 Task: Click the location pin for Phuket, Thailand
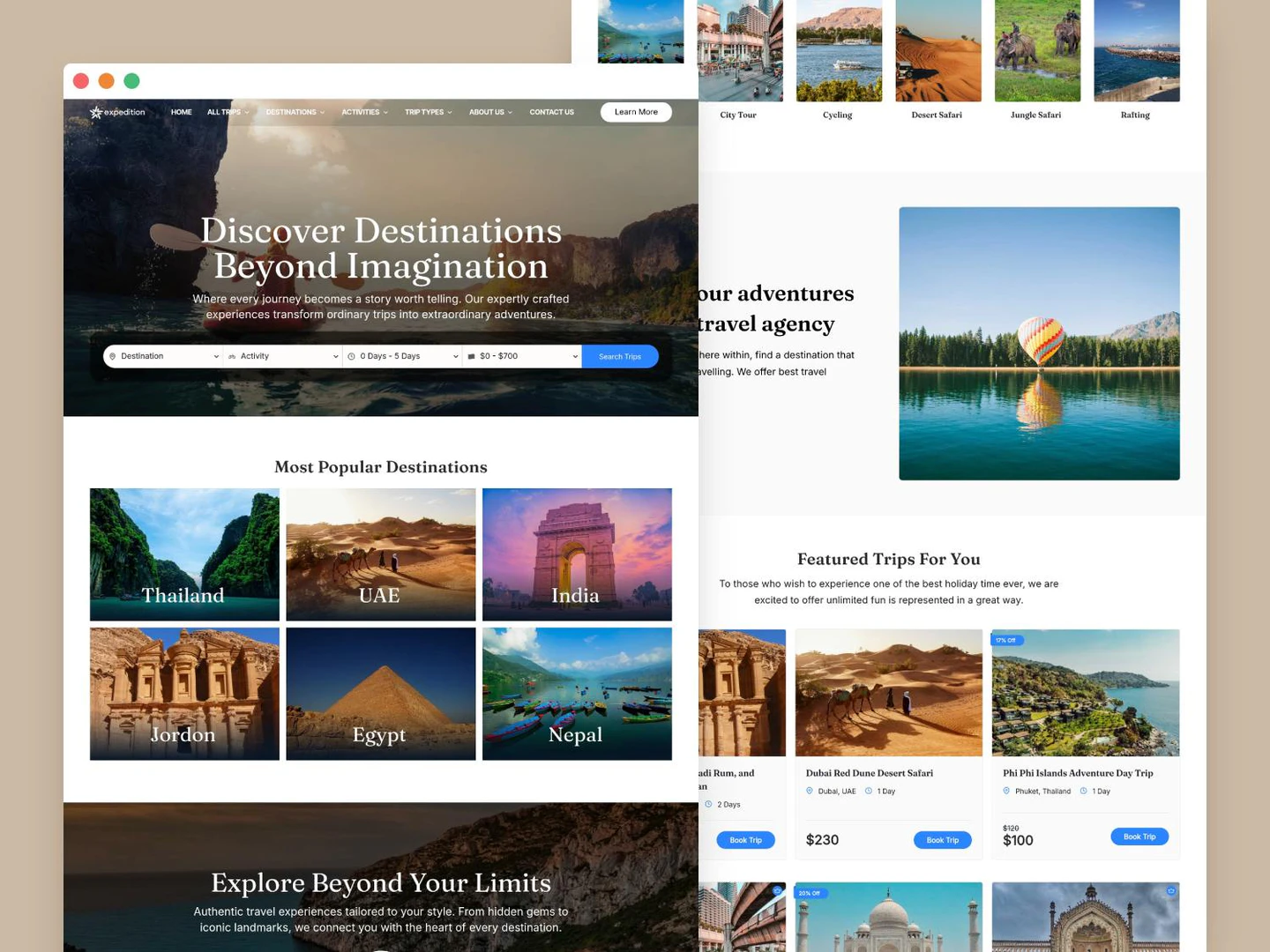click(1006, 791)
